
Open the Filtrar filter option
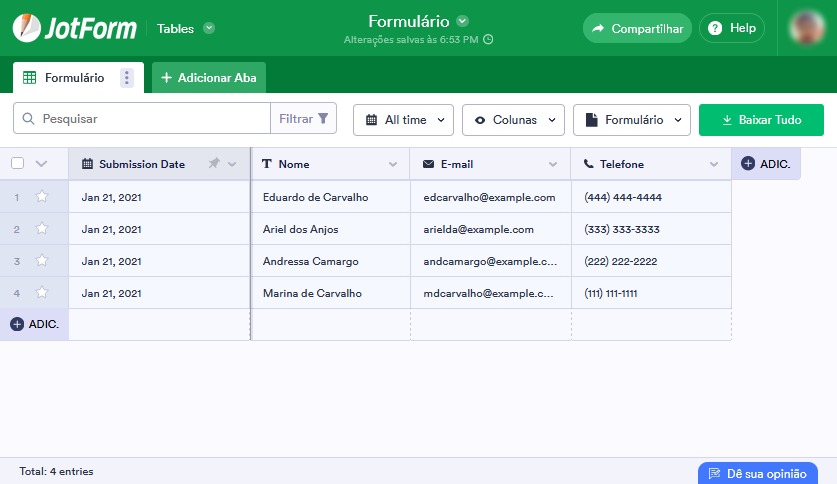(x=304, y=119)
